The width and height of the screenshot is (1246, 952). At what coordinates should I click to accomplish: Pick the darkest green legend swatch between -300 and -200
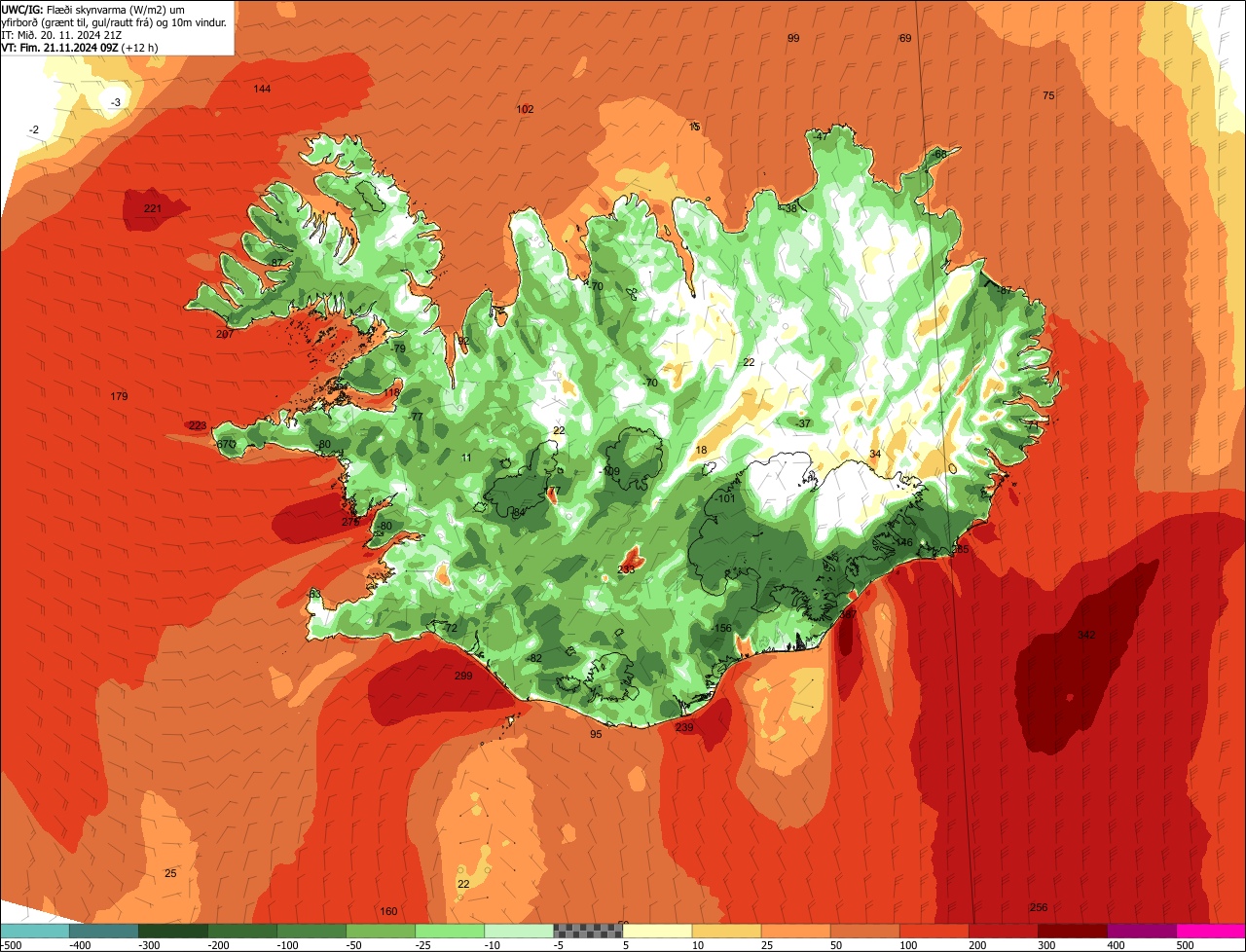[172, 931]
